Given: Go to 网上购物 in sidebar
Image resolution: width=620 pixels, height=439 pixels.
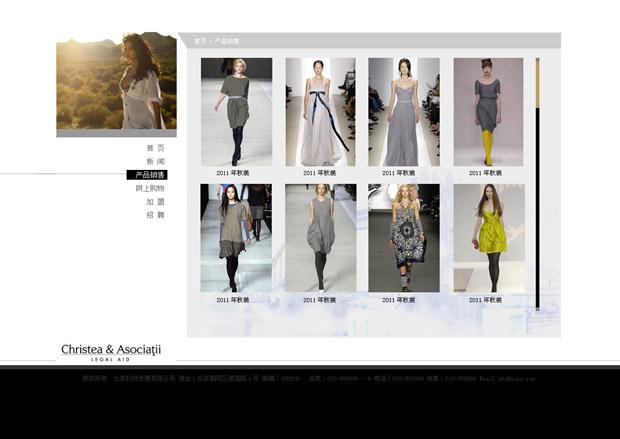Looking at the screenshot, I should click(150, 188).
